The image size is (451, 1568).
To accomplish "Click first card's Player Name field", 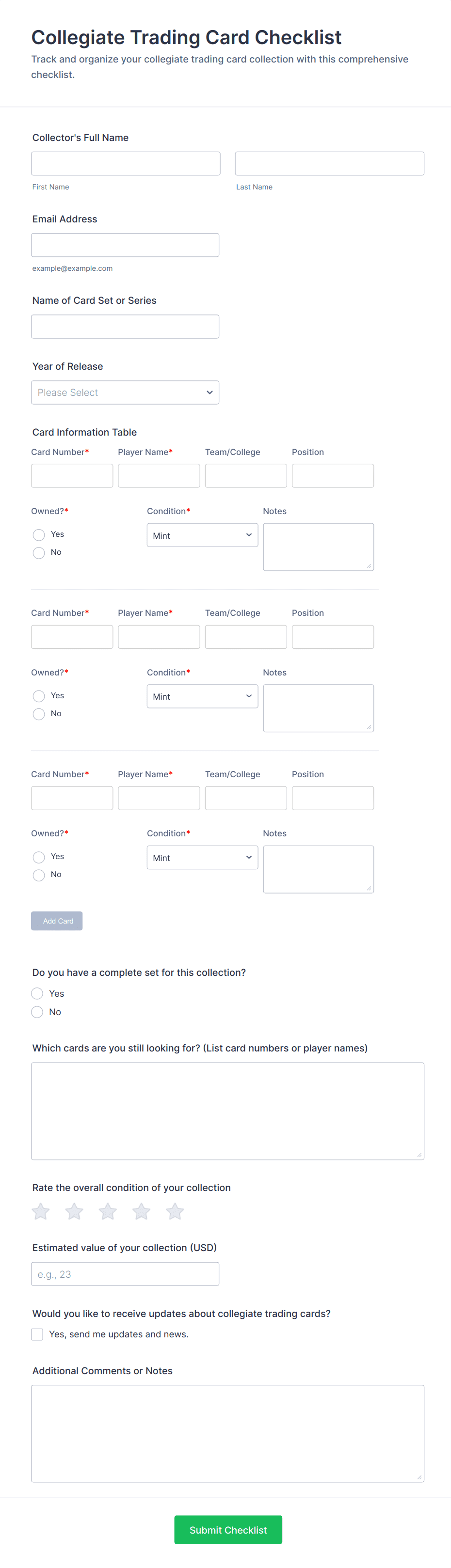I will click(159, 475).
